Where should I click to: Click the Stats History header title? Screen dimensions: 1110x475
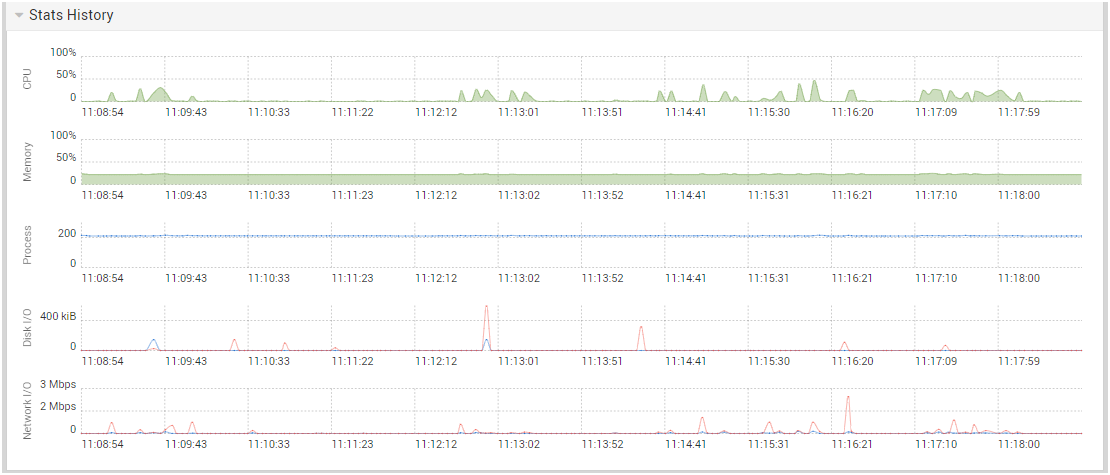coord(71,16)
